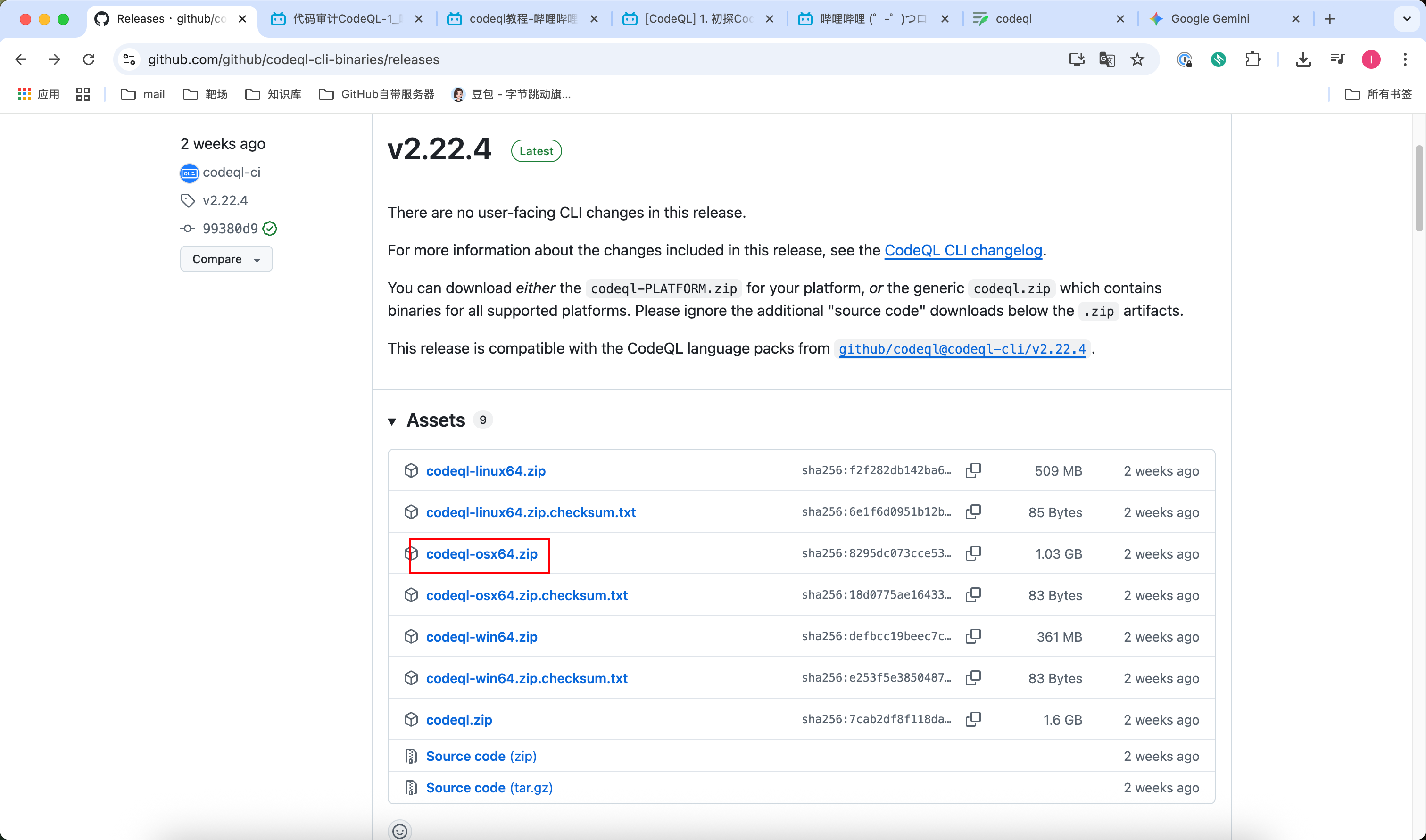The width and height of the screenshot is (1426, 840).
Task: Copy sha256 of codeql.zip
Action: coord(973,719)
